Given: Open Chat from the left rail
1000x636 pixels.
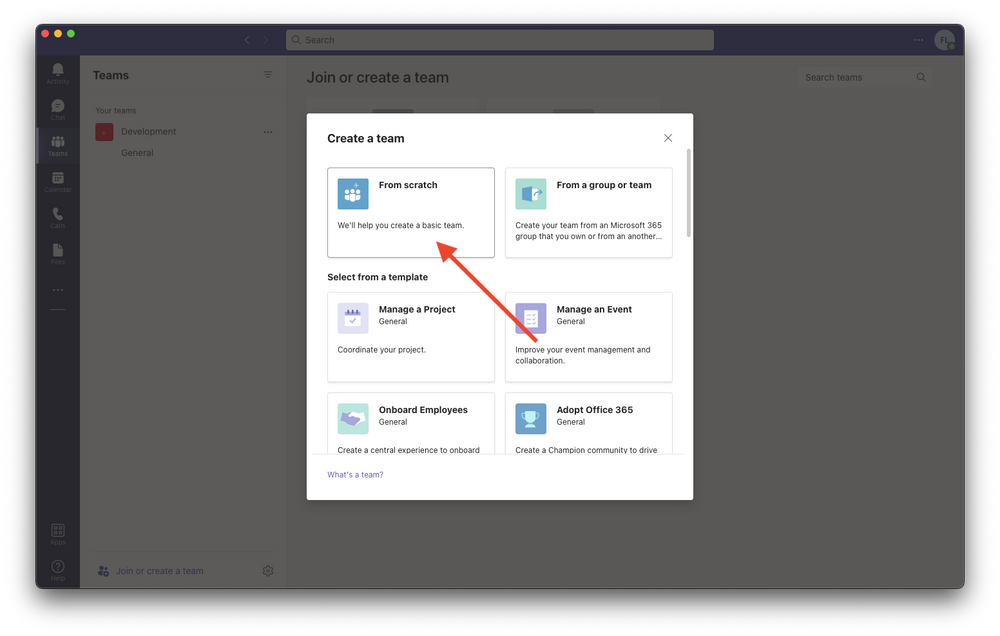Looking at the screenshot, I should (x=57, y=109).
